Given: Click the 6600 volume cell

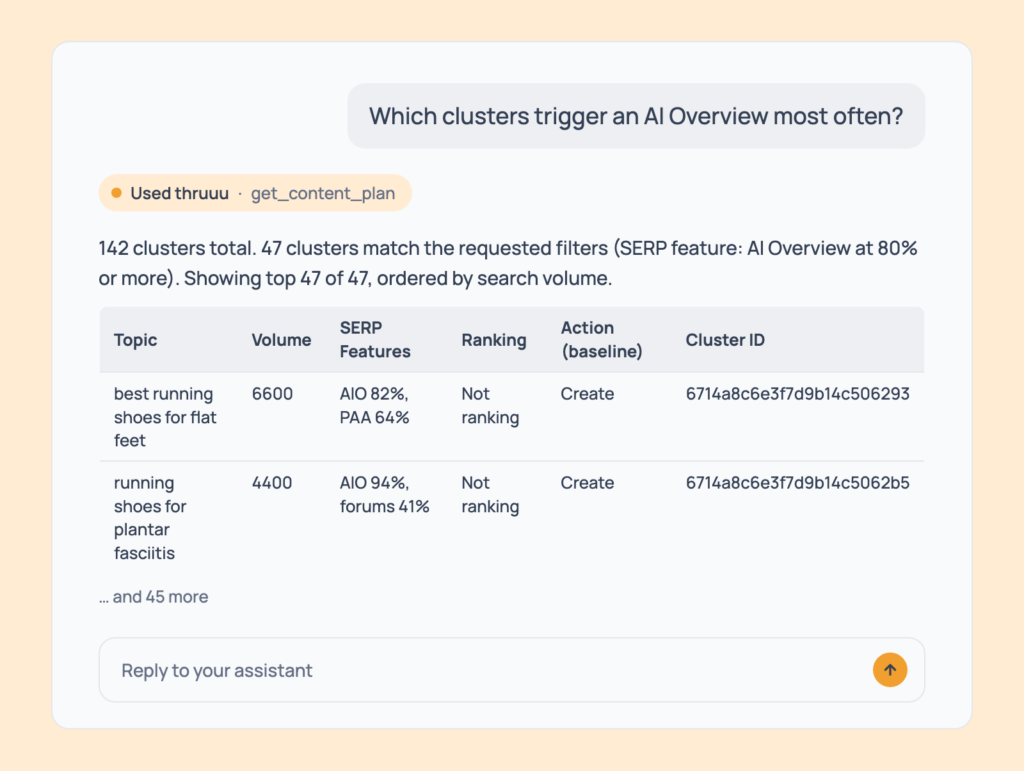Looking at the screenshot, I should coord(272,394).
